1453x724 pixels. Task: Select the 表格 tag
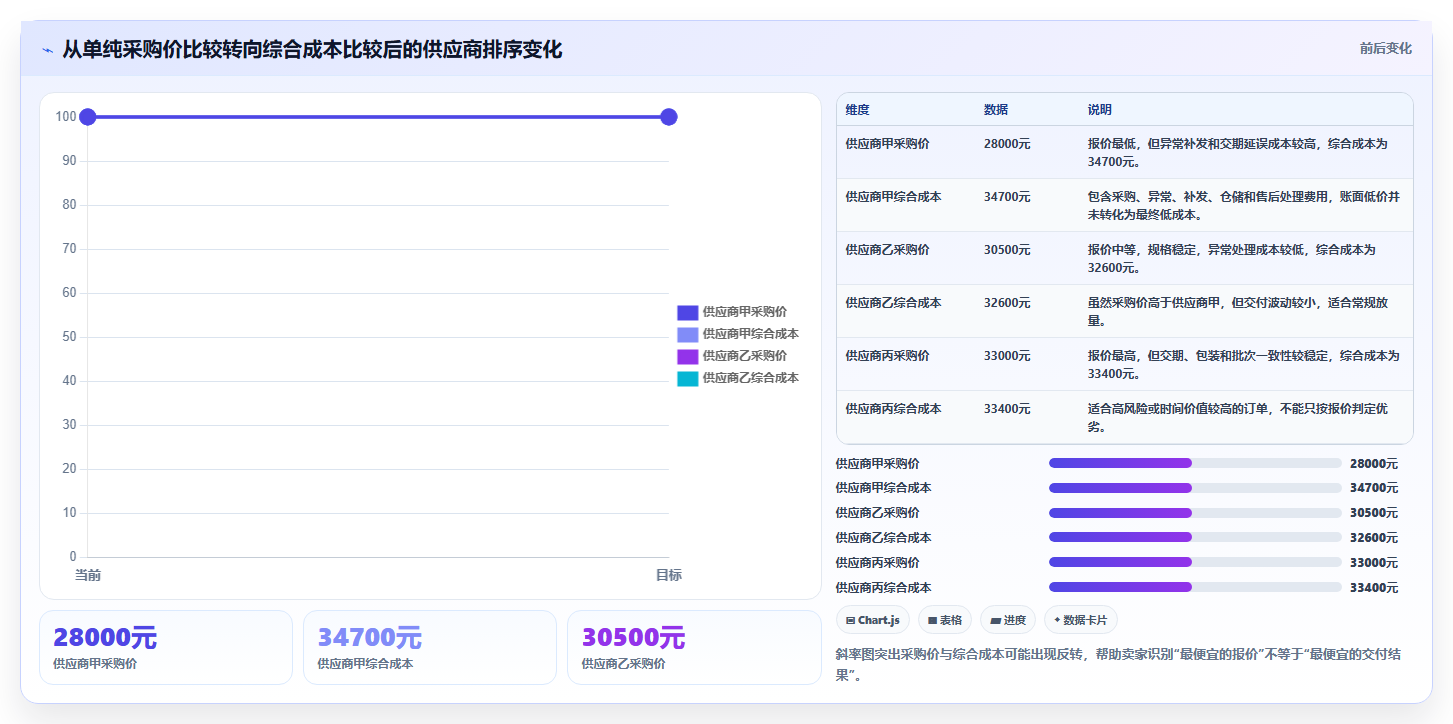944,620
